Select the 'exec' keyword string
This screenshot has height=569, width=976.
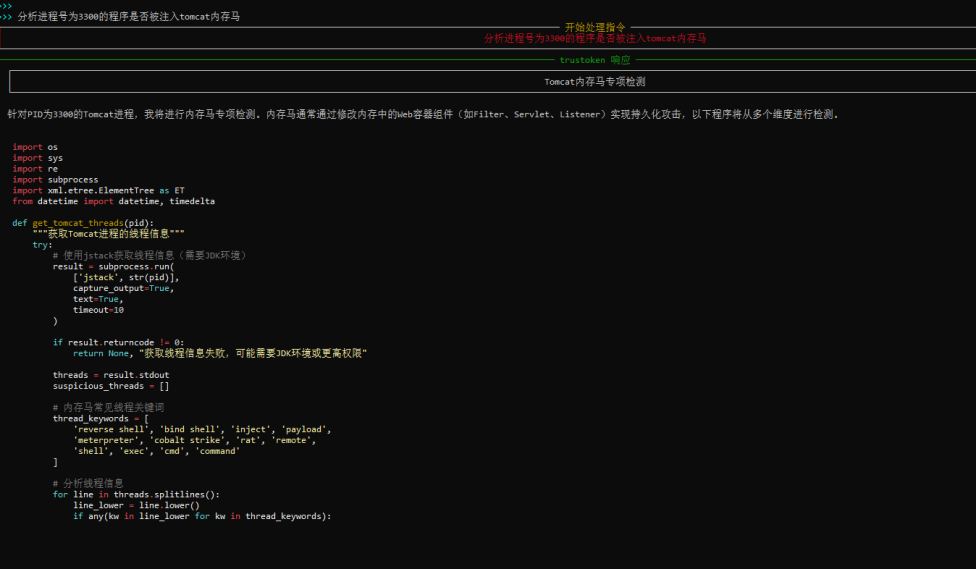tap(134, 451)
